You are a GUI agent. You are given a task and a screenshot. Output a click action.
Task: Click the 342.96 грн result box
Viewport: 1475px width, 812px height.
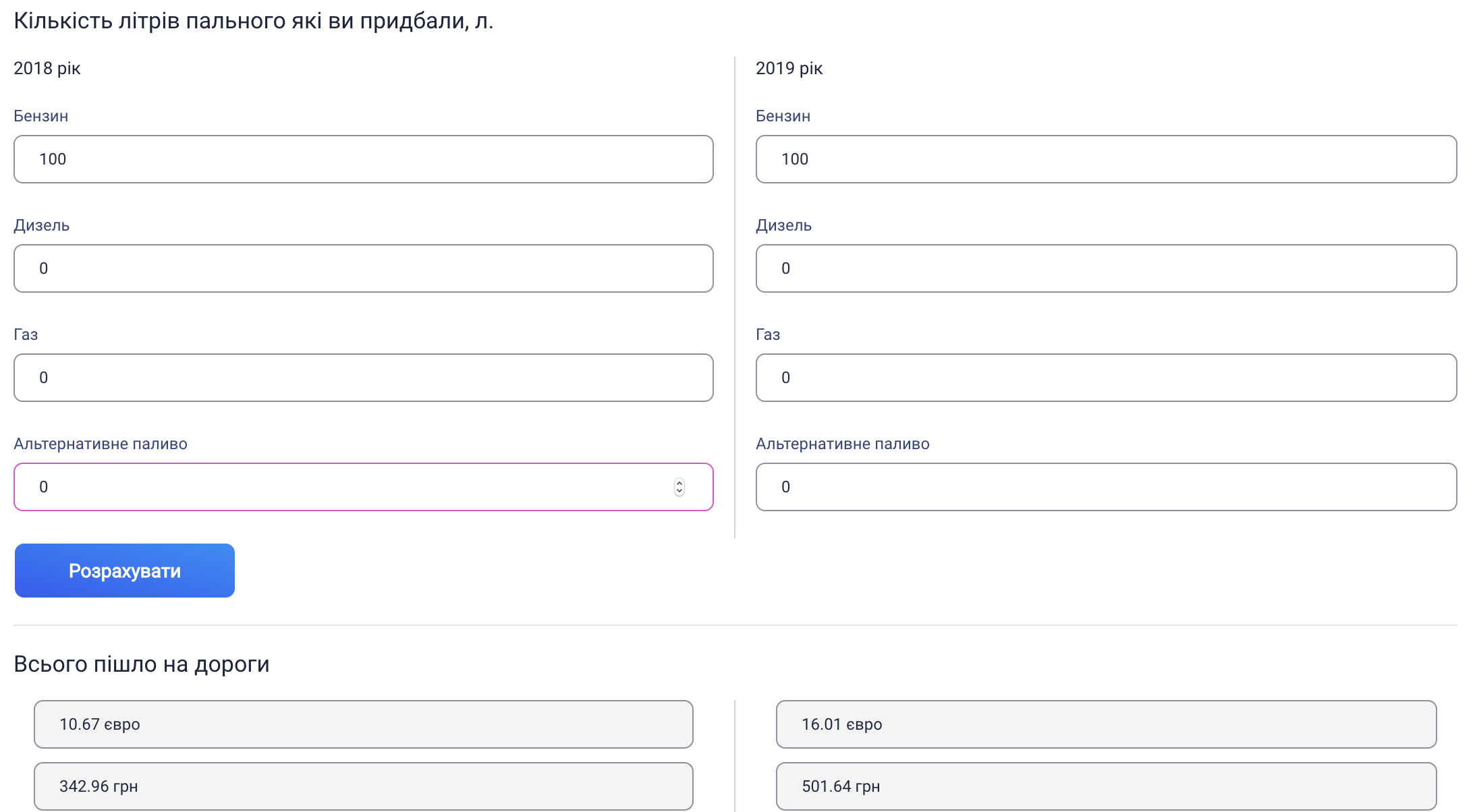[x=363, y=786]
